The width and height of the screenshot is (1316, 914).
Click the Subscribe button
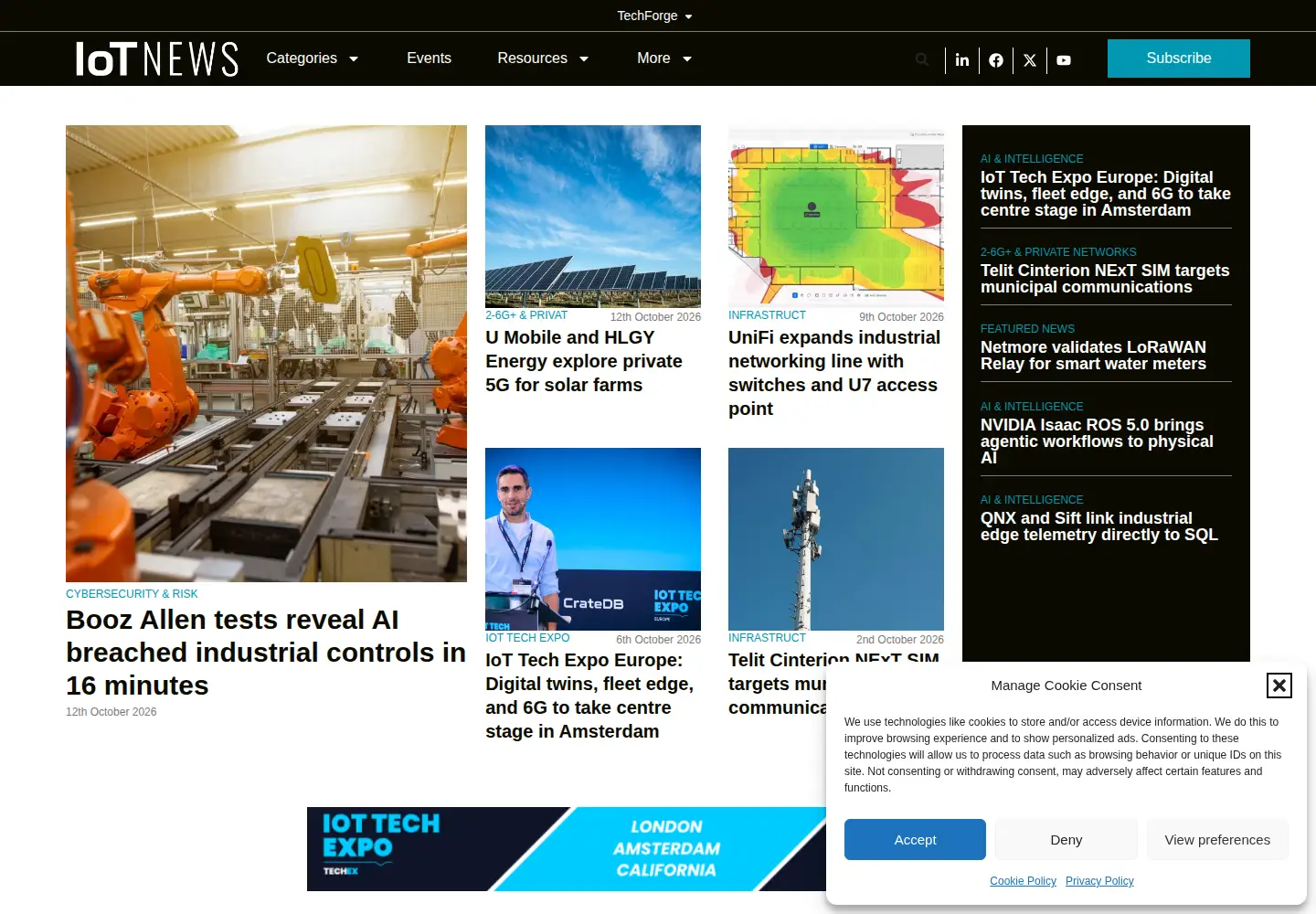tap(1179, 58)
